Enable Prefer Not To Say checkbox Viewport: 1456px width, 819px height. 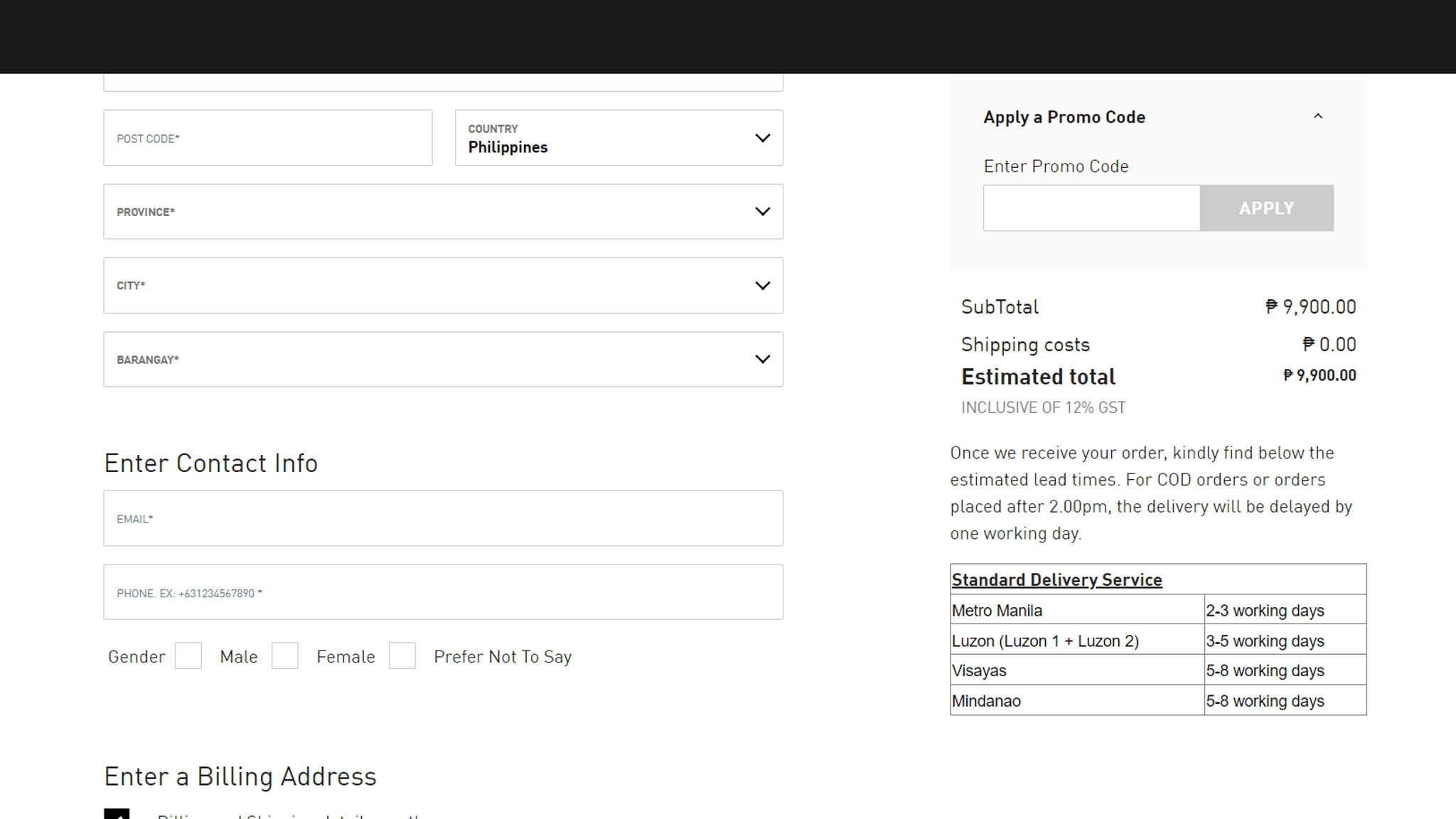tap(402, 657)
